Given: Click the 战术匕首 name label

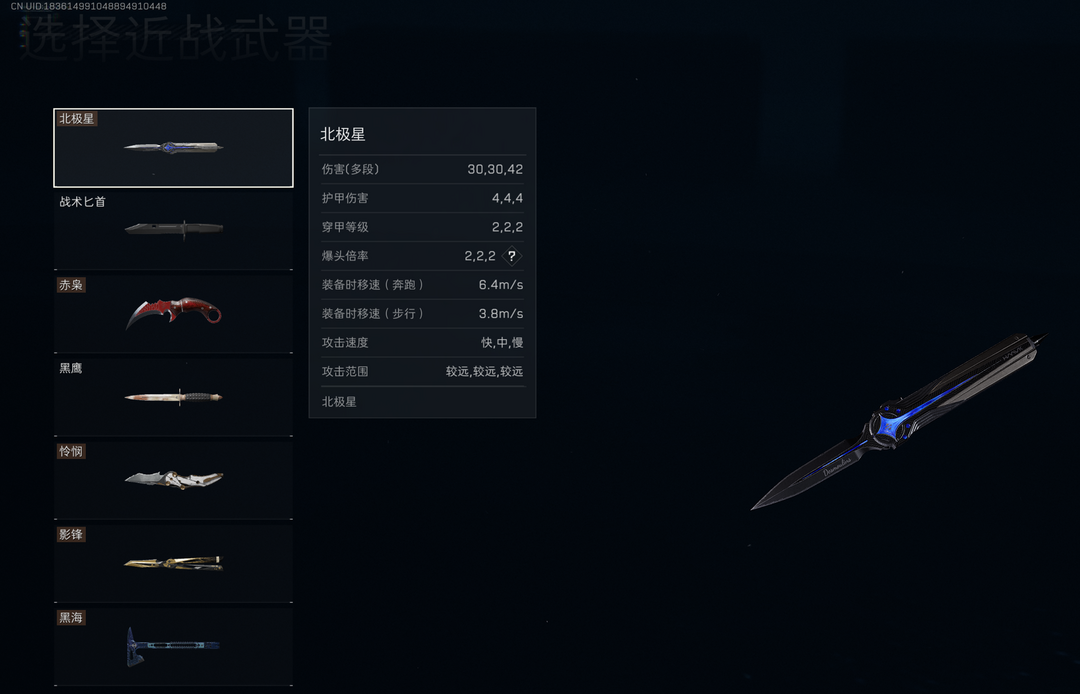Looking at the screenshot, I should (83, 202).
